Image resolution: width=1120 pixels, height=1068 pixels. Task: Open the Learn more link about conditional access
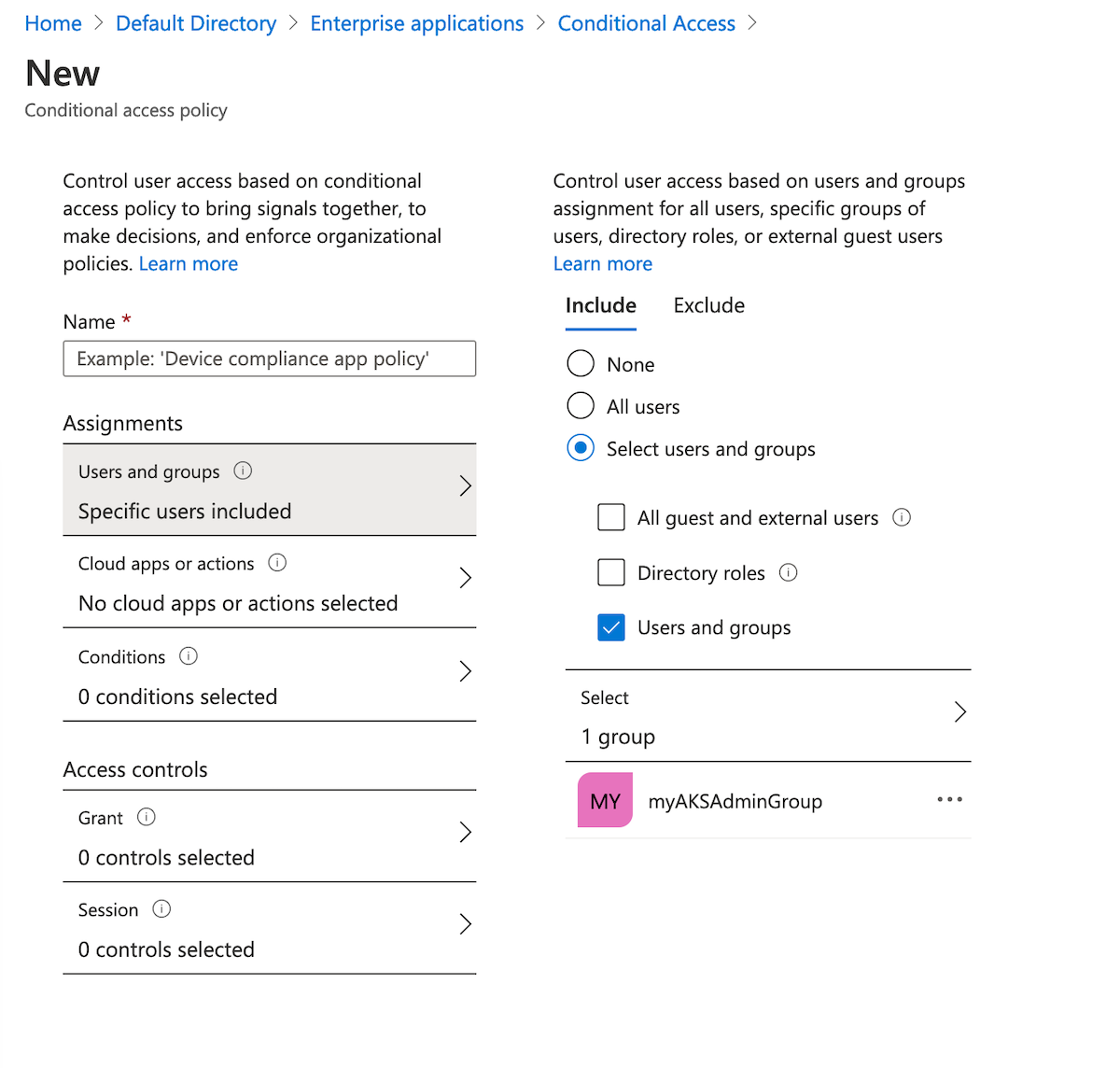click(x=188, y=263)
